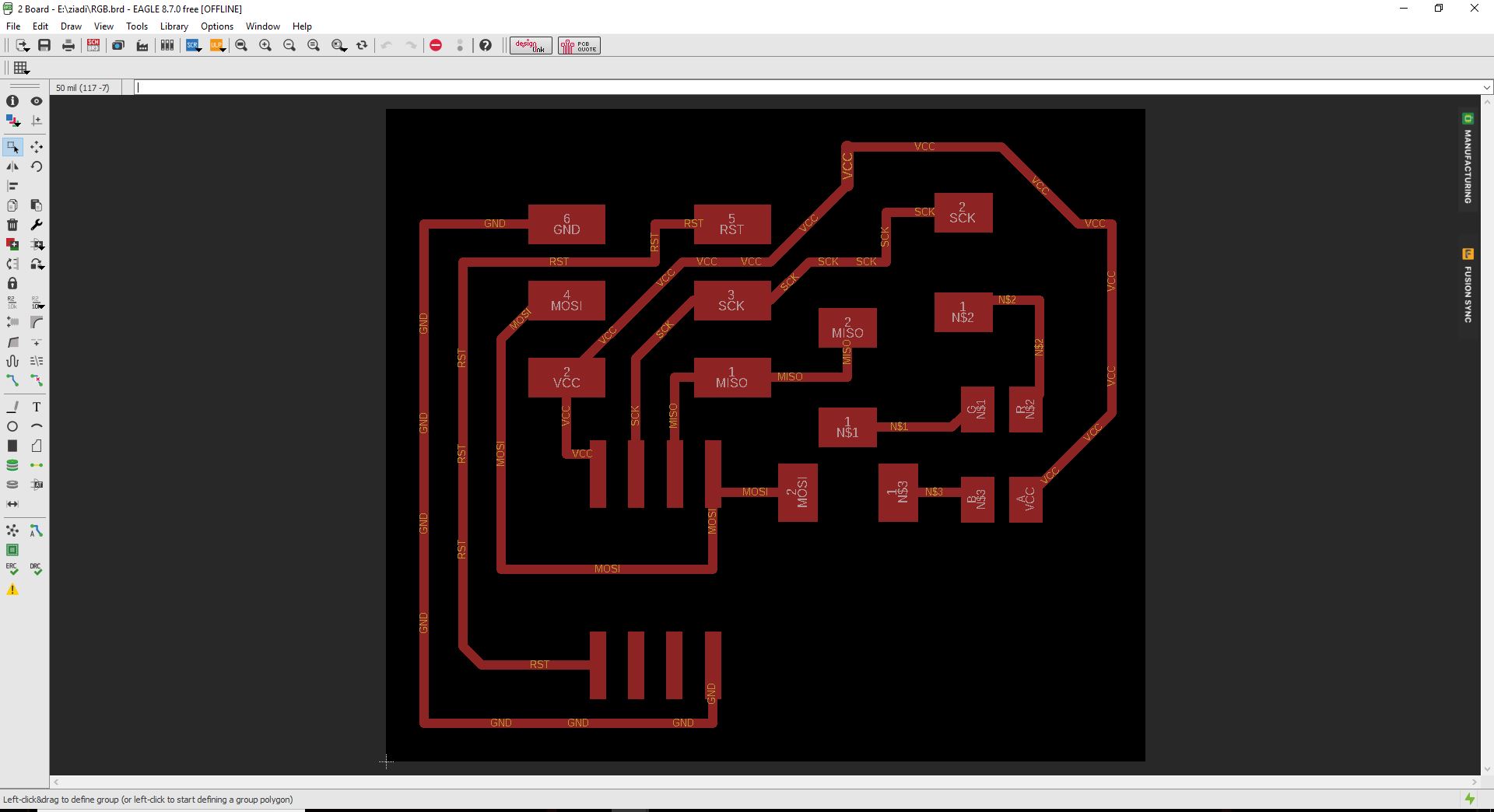Screen dimensions: 1494x812
Task: Expand the SCR script dropdown
Action: tap(194, 46)
